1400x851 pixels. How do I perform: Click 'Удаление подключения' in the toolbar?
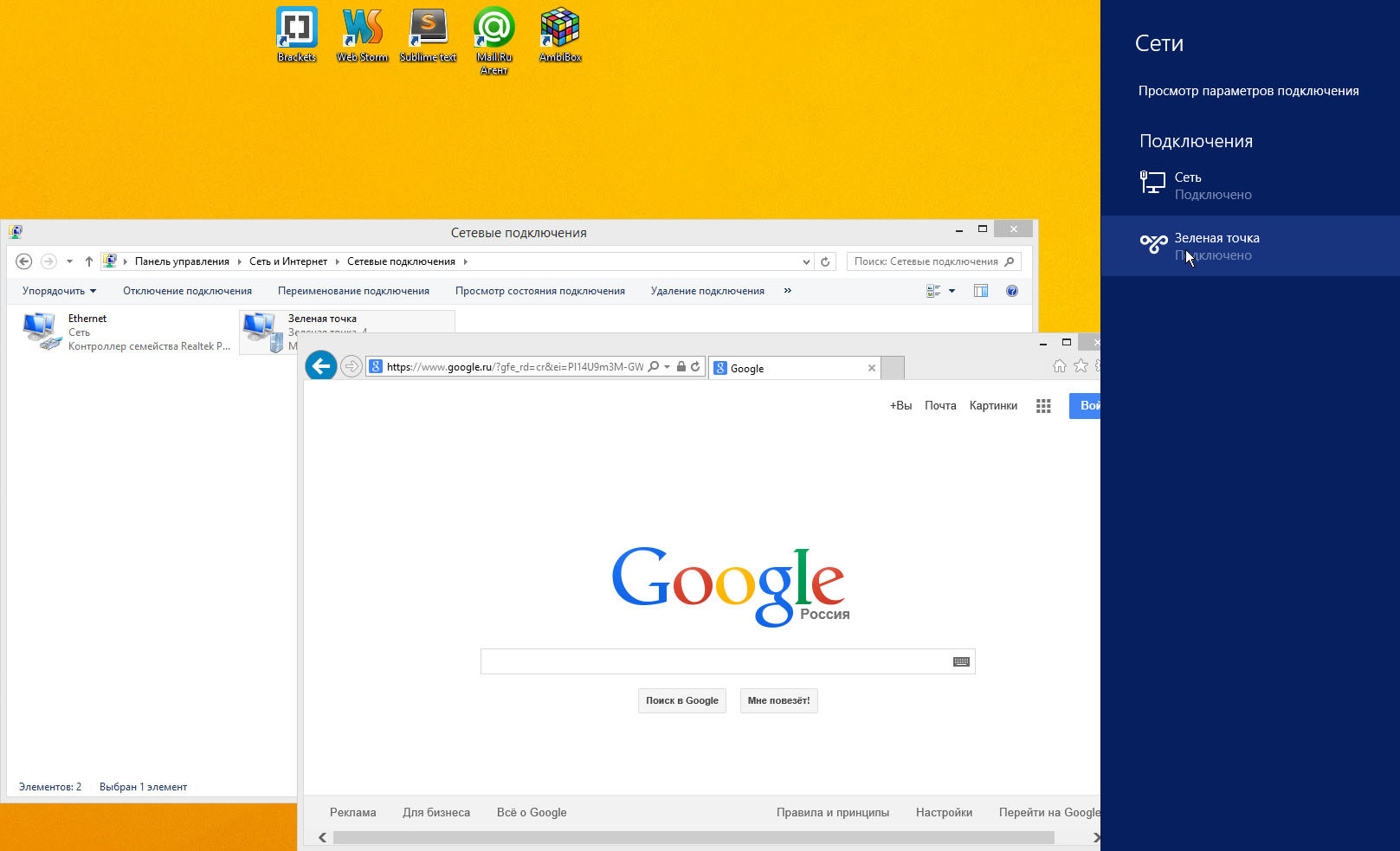pos(707,291)
